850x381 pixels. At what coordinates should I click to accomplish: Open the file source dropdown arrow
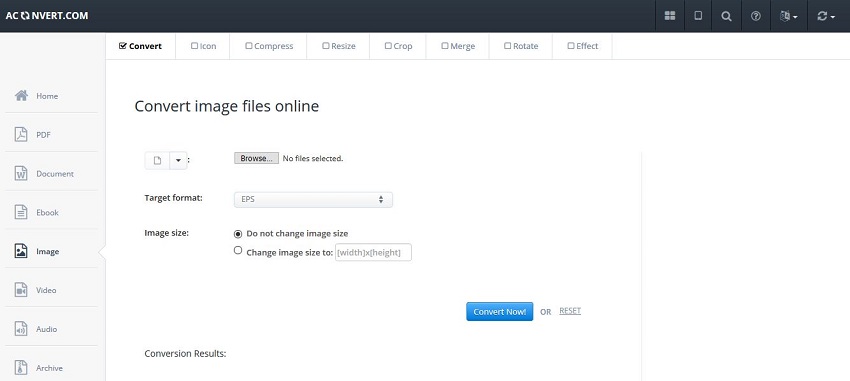pos(178,160)
